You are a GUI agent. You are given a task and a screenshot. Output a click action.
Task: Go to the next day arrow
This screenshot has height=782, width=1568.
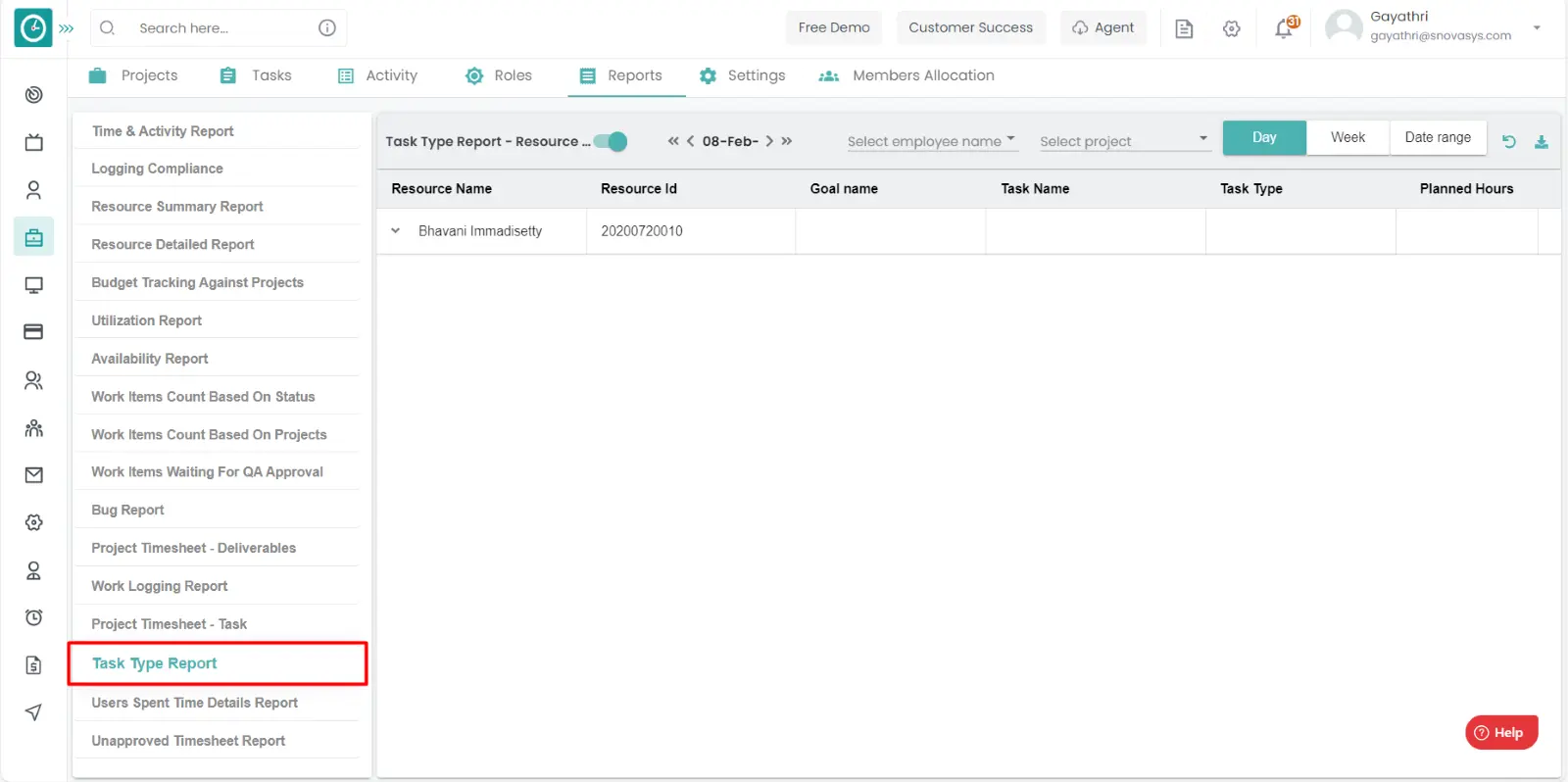769,141
